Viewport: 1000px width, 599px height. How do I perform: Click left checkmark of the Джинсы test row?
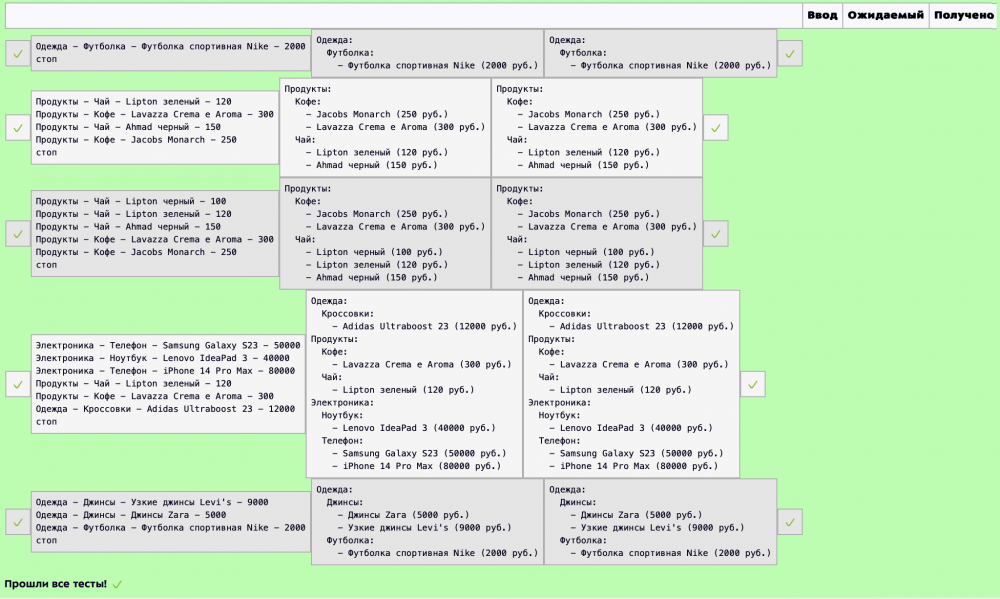pos(18,522)
